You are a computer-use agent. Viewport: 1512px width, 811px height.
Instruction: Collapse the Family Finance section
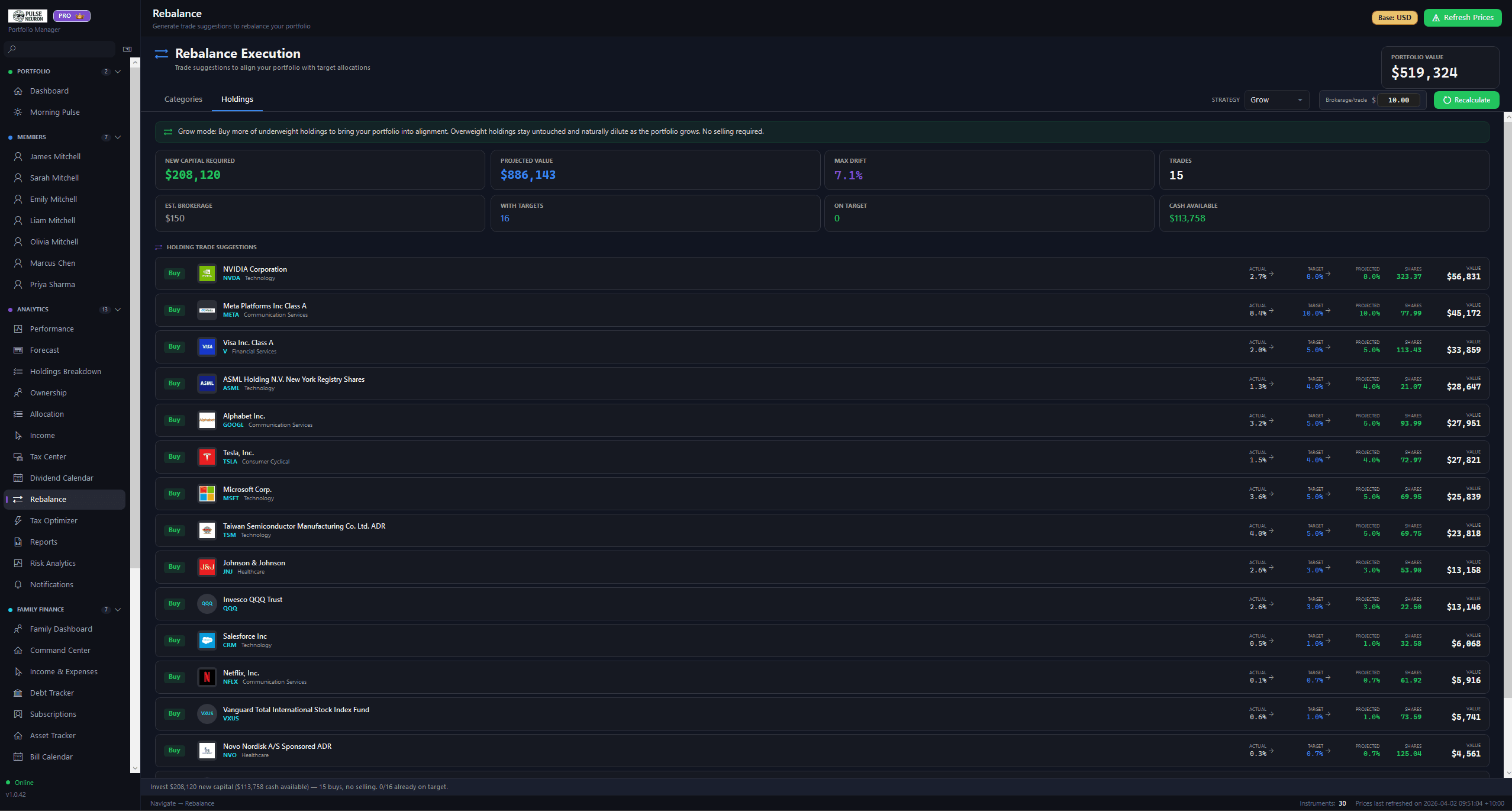pyautogui.click(x=118, y=610)
